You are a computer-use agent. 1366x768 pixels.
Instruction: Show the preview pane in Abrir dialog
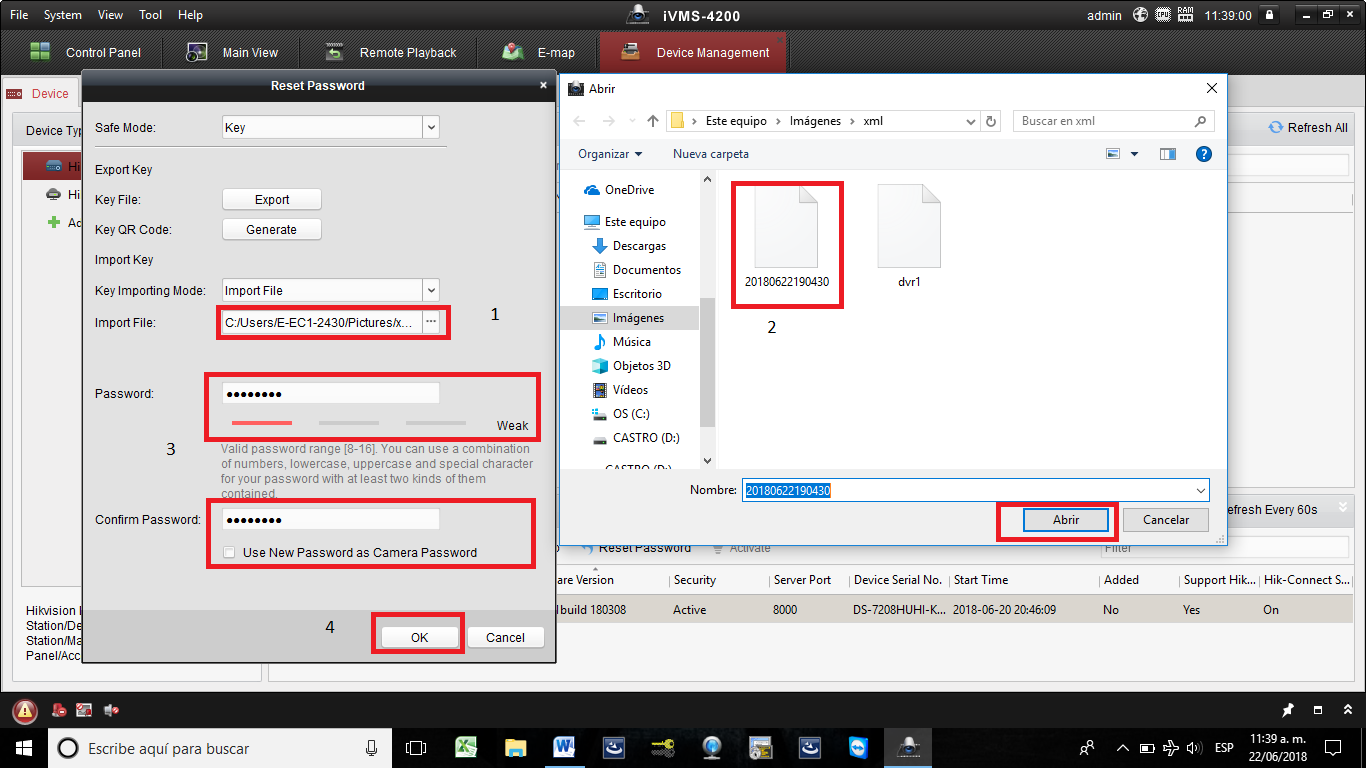click(1168, 154)
